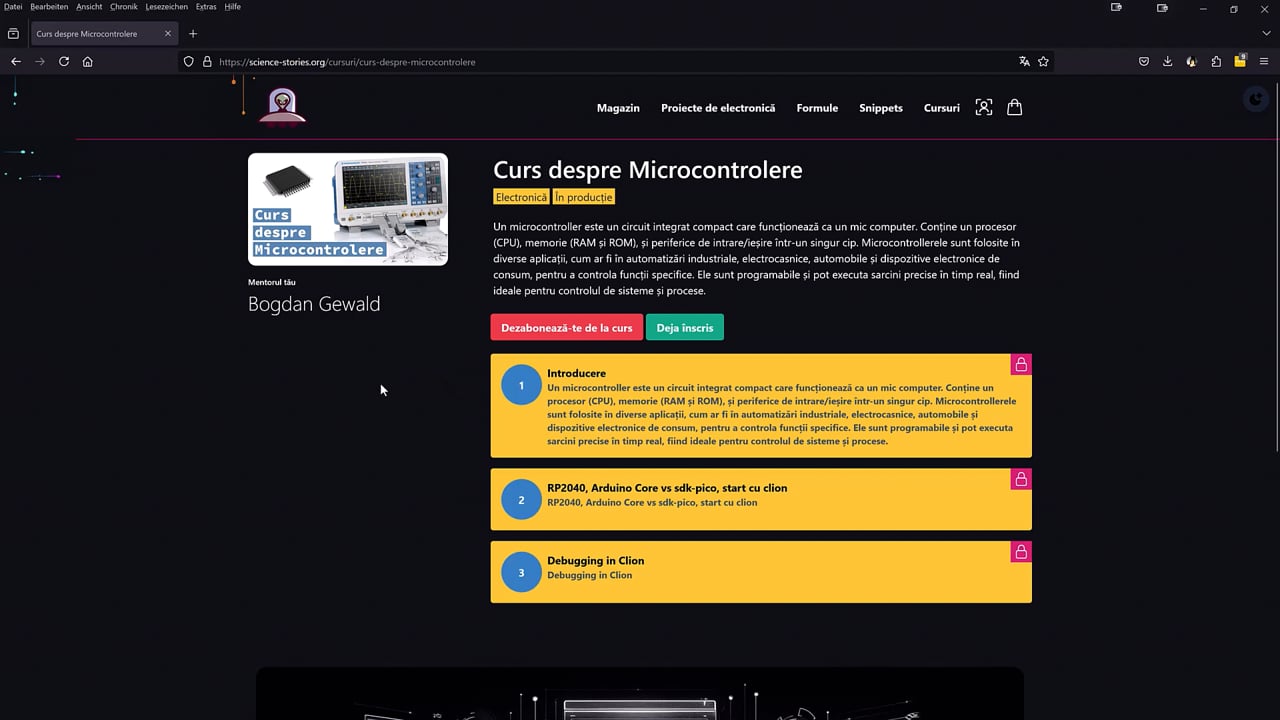Click the Electronică tag
The width and height of the screenshot is (1280, 720).
point(521,197)
